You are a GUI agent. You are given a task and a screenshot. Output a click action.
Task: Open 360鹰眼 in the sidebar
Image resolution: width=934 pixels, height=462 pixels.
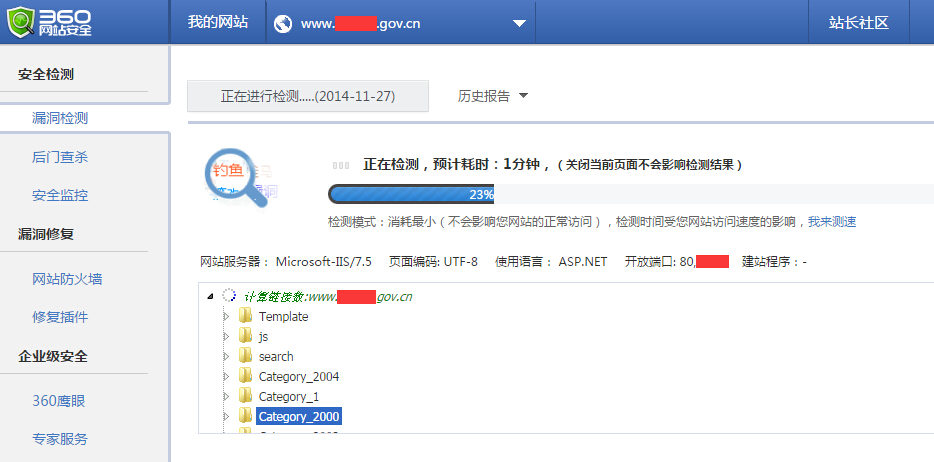tap(59, 401)
